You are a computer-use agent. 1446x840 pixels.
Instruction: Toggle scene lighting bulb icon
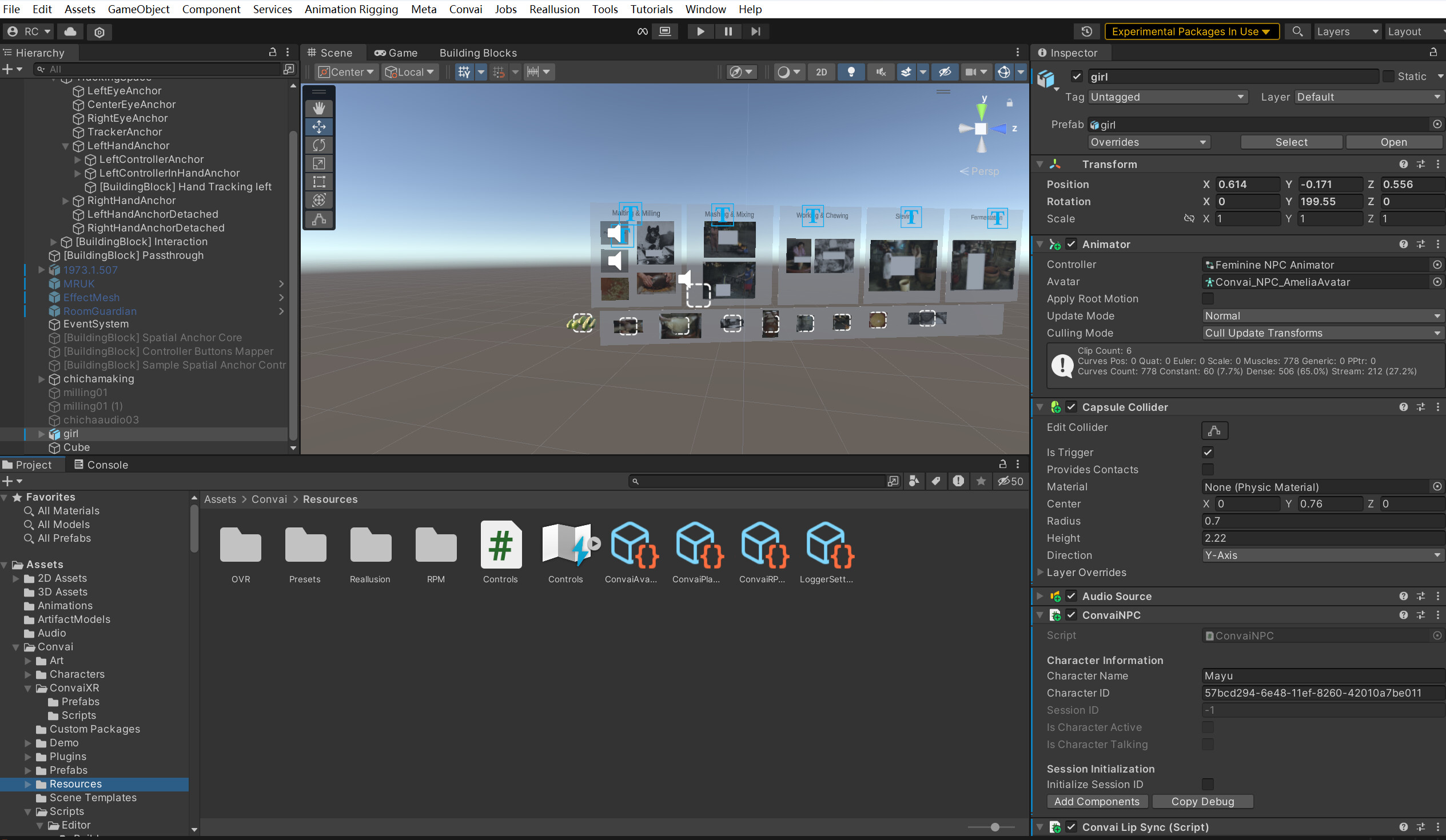tap(851, 71)
